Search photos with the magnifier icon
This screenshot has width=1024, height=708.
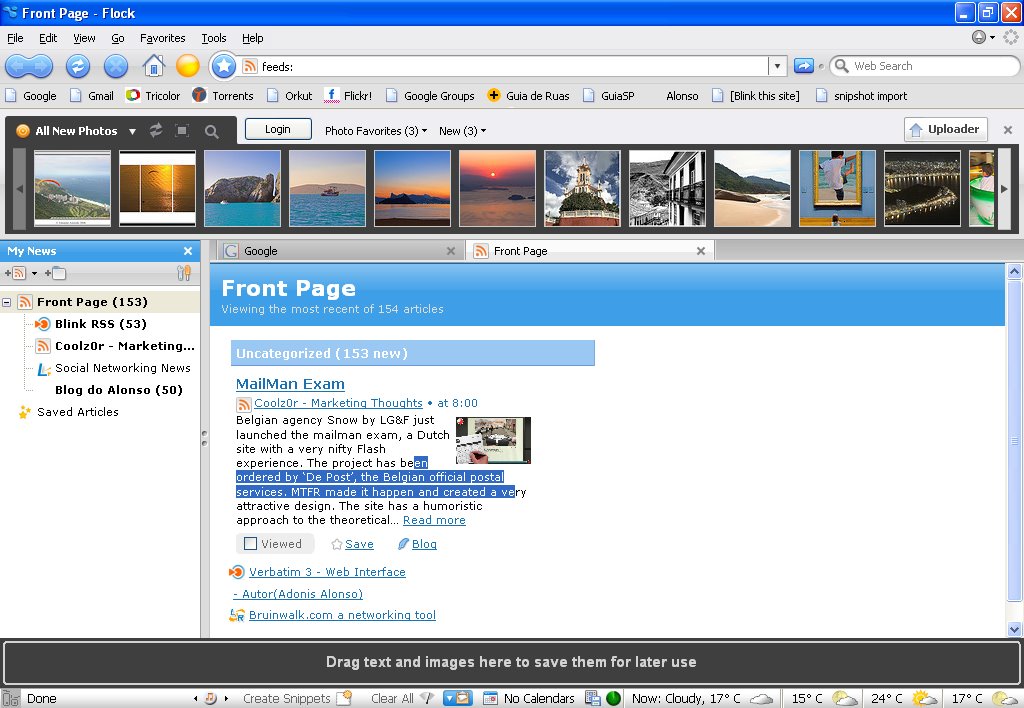click(212, 131)
